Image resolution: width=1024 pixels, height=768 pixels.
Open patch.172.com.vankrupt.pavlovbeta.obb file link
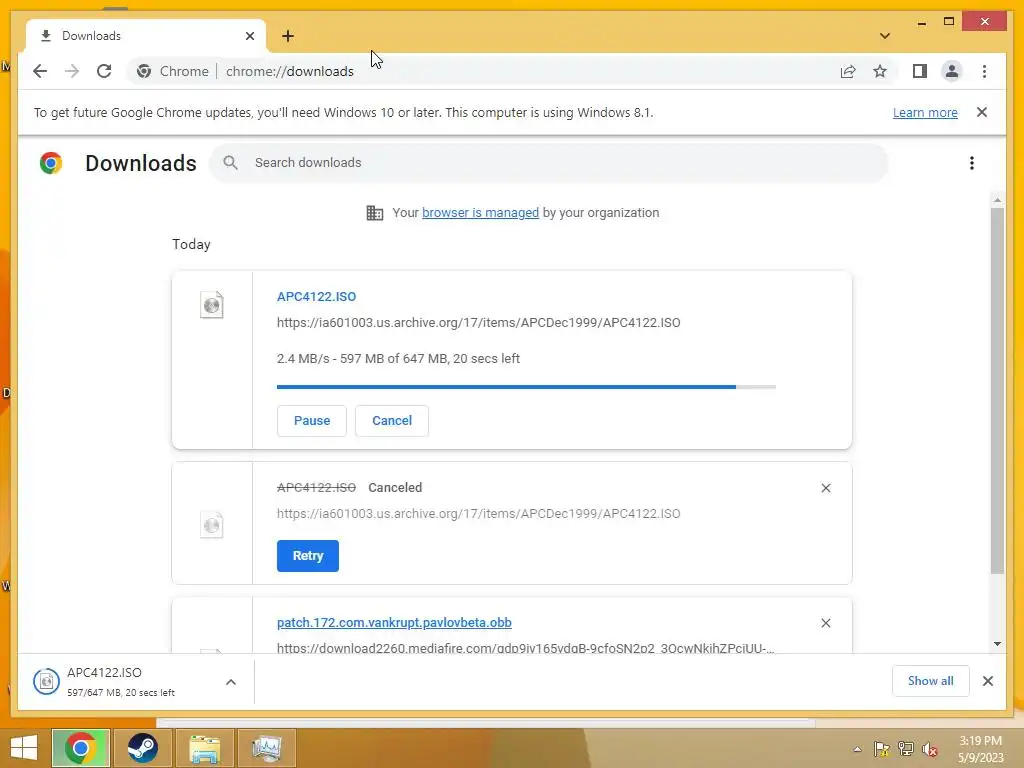(x=394, y=622)
